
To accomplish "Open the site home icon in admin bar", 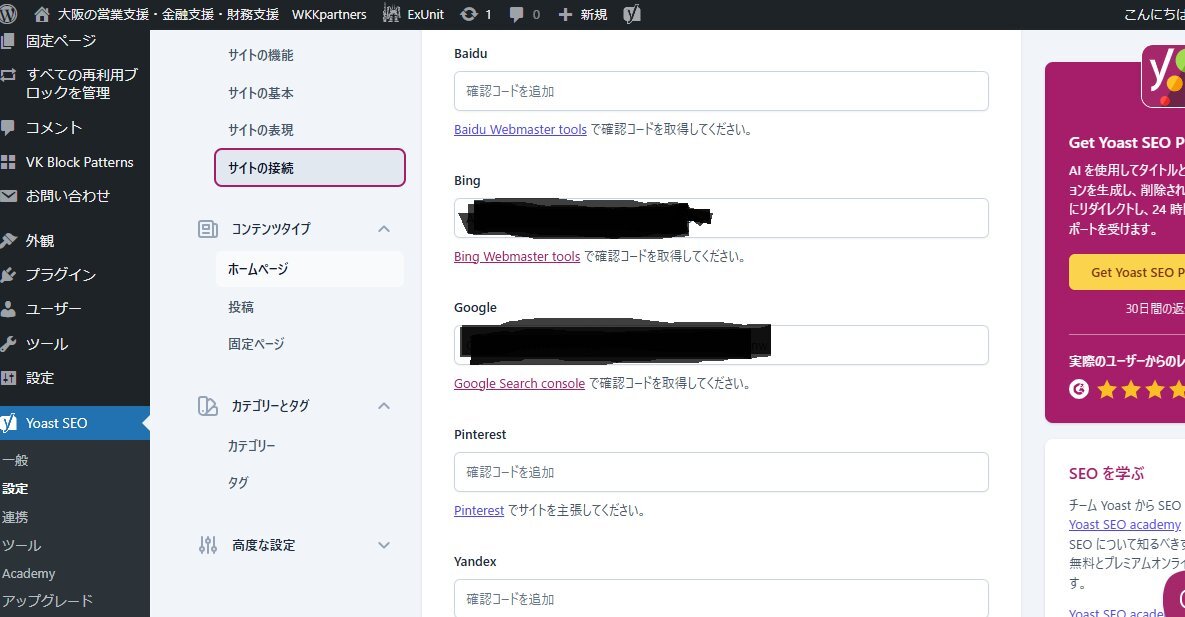I will [x=42, y=14].
